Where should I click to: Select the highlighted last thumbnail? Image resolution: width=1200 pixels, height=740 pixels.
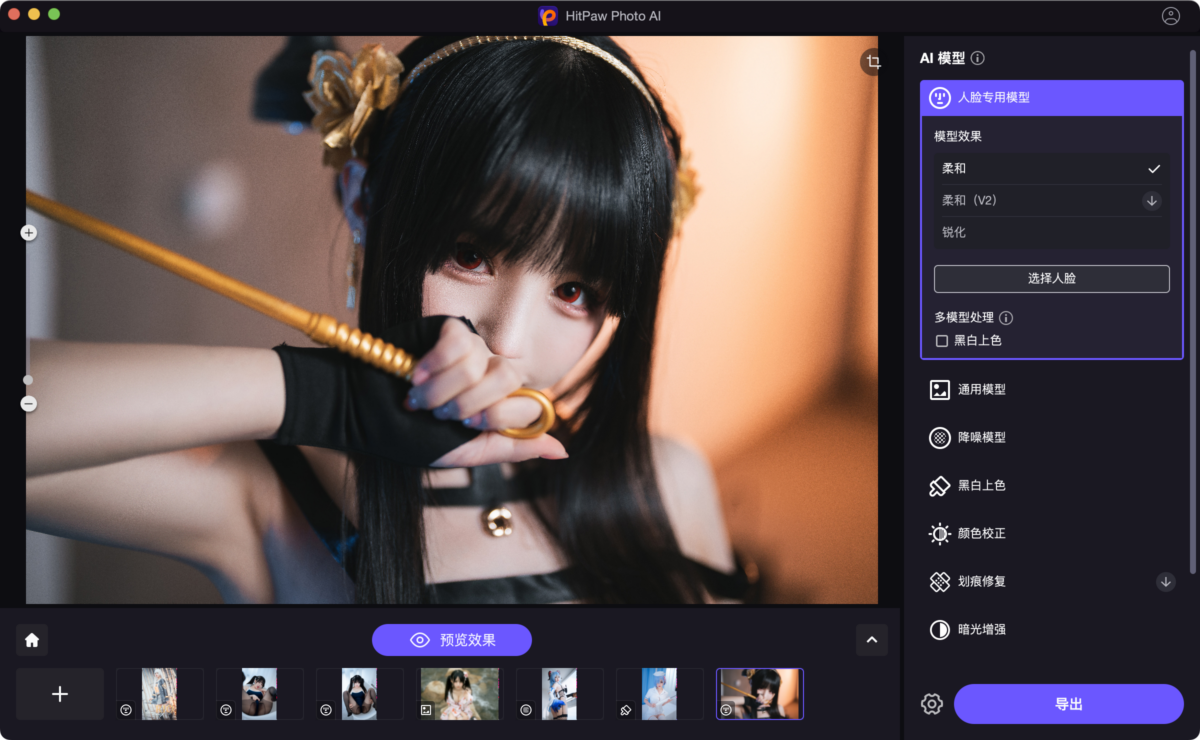click(760, 694)
